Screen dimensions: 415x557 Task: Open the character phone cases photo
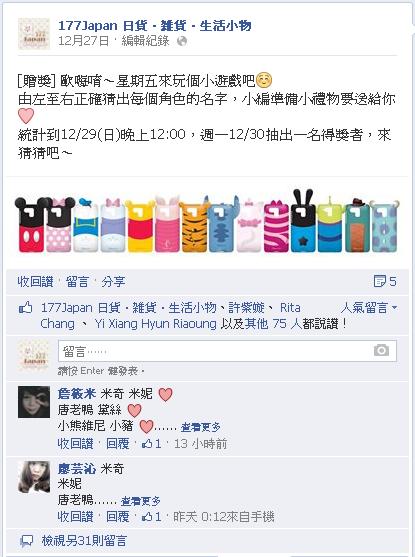point(207,221)
